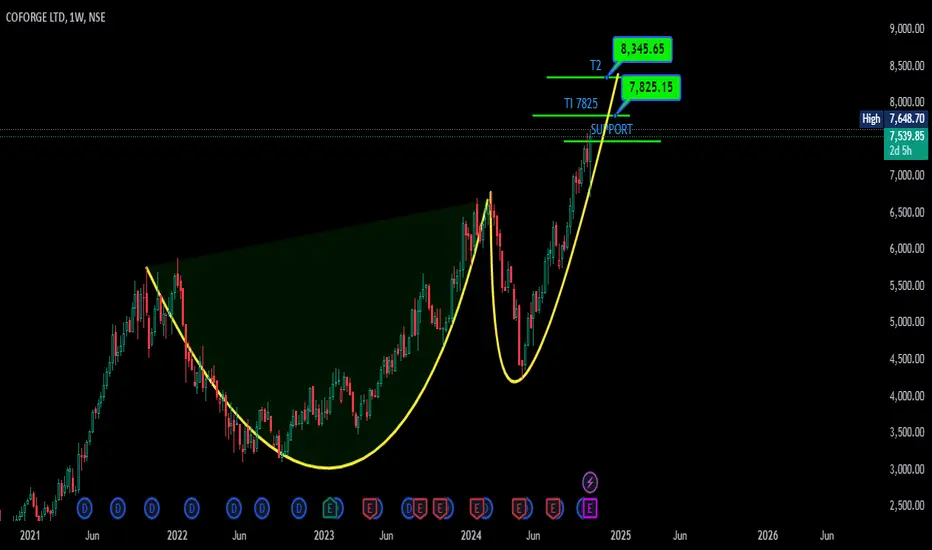Click the 3,500.00 price axis label
Screen dimensions: 932x550
point(906,432)
